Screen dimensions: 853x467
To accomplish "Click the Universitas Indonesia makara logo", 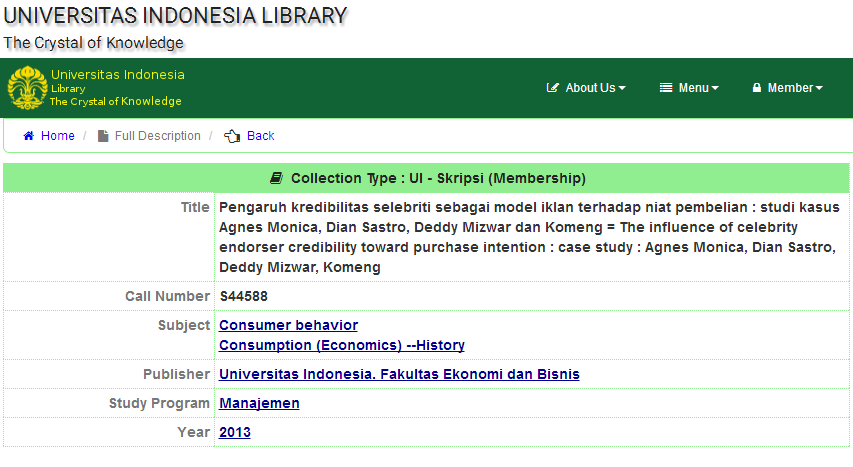I will [27, 88].
